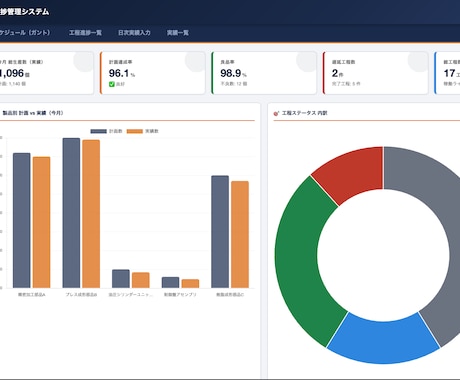The image size is (460, 380).
Task: Open the スケジュール（ガント） tab
Action: click(x=25, y=33)
